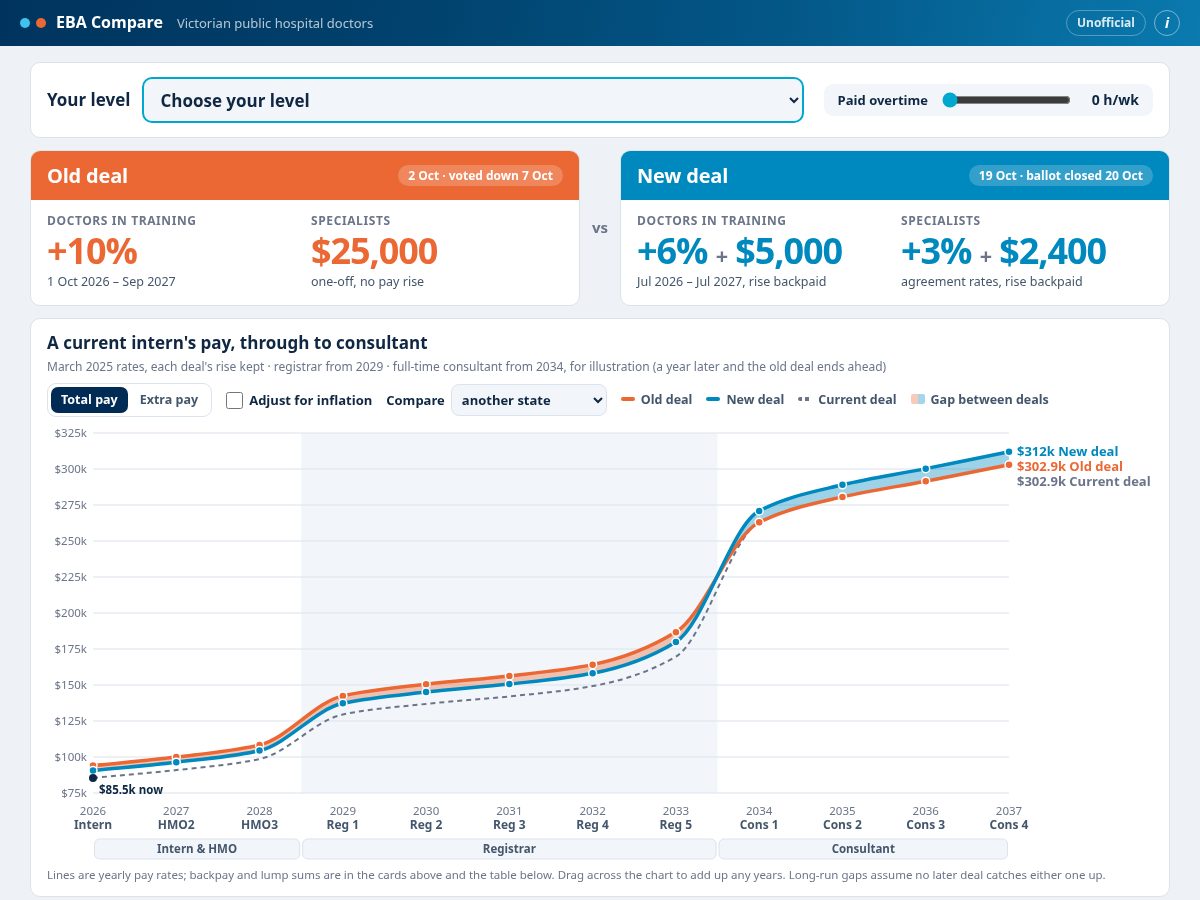This screenshot has height=900, width=1200.
Task: Click the '0 h/wk' overtime value
Action: 1115,100
